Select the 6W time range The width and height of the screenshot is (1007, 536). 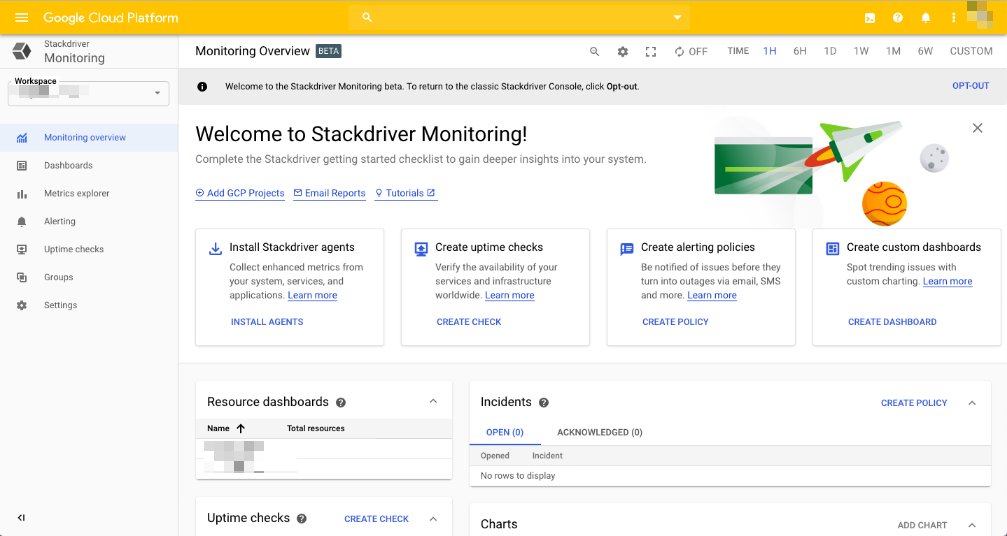925,51
